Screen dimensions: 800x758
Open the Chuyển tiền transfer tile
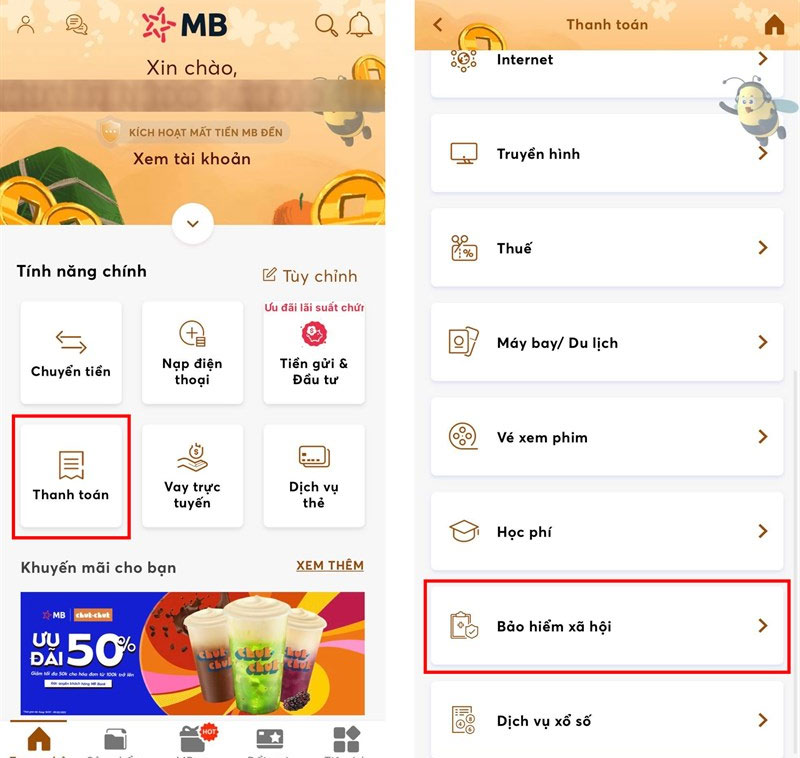(x=71, y=352)
